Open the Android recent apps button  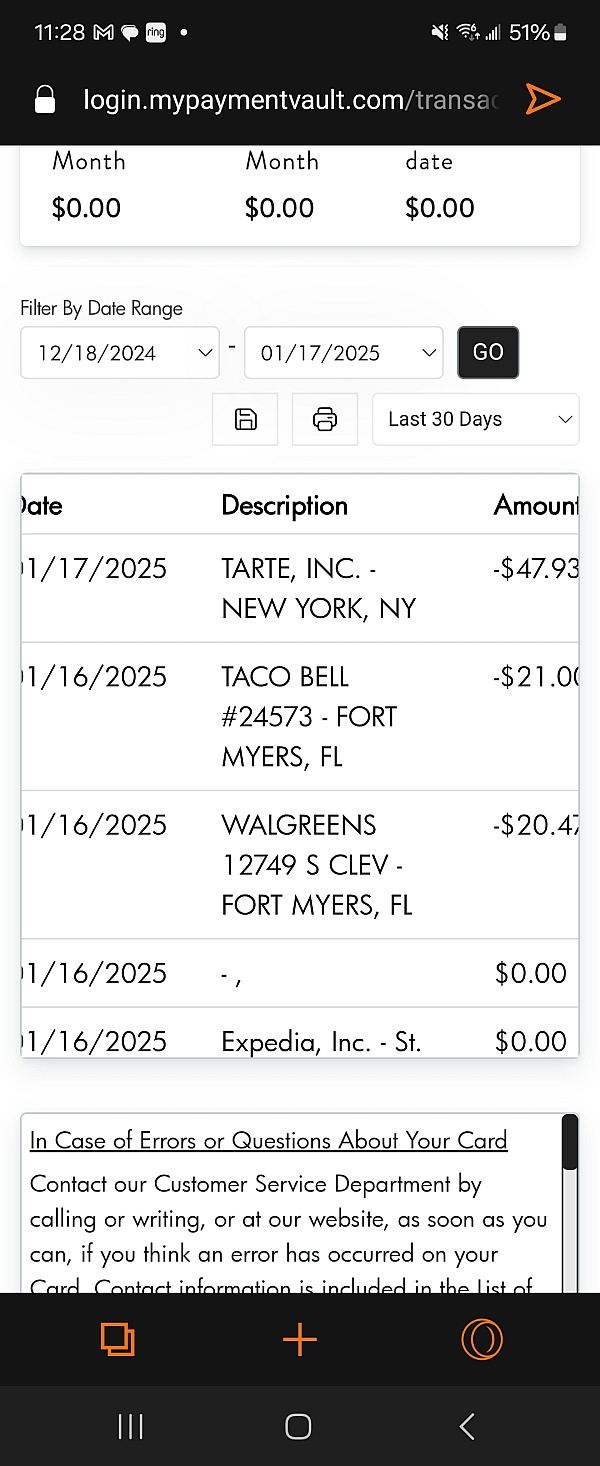[x=131, y=1426]
